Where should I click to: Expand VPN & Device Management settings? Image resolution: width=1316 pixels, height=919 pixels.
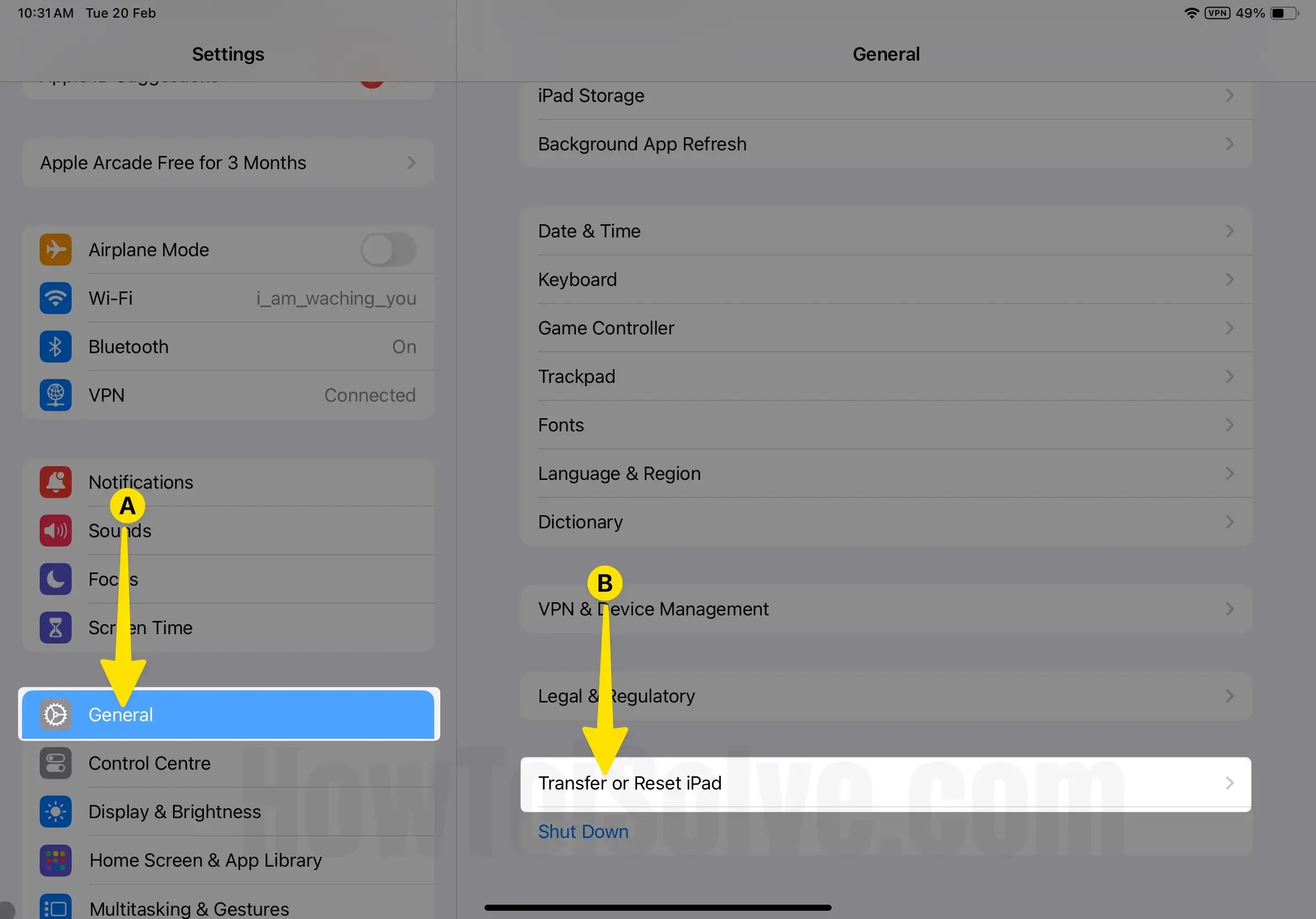point(1229,608)
